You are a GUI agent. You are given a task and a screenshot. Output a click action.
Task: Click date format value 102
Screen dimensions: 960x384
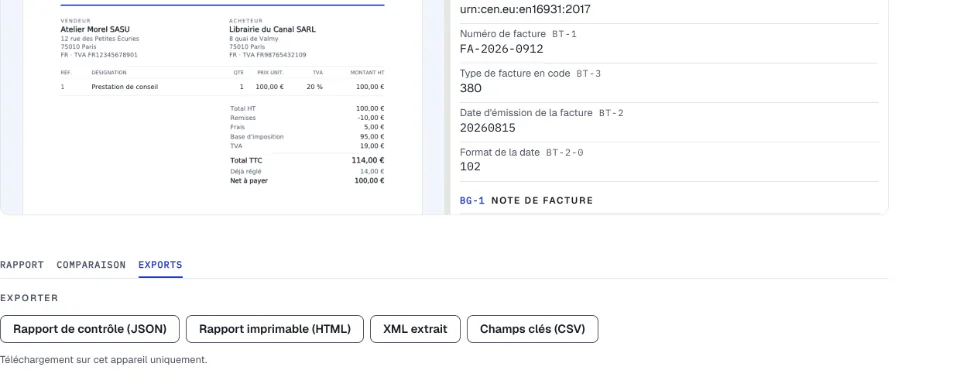pyautogui.click(x=470, y=167)
